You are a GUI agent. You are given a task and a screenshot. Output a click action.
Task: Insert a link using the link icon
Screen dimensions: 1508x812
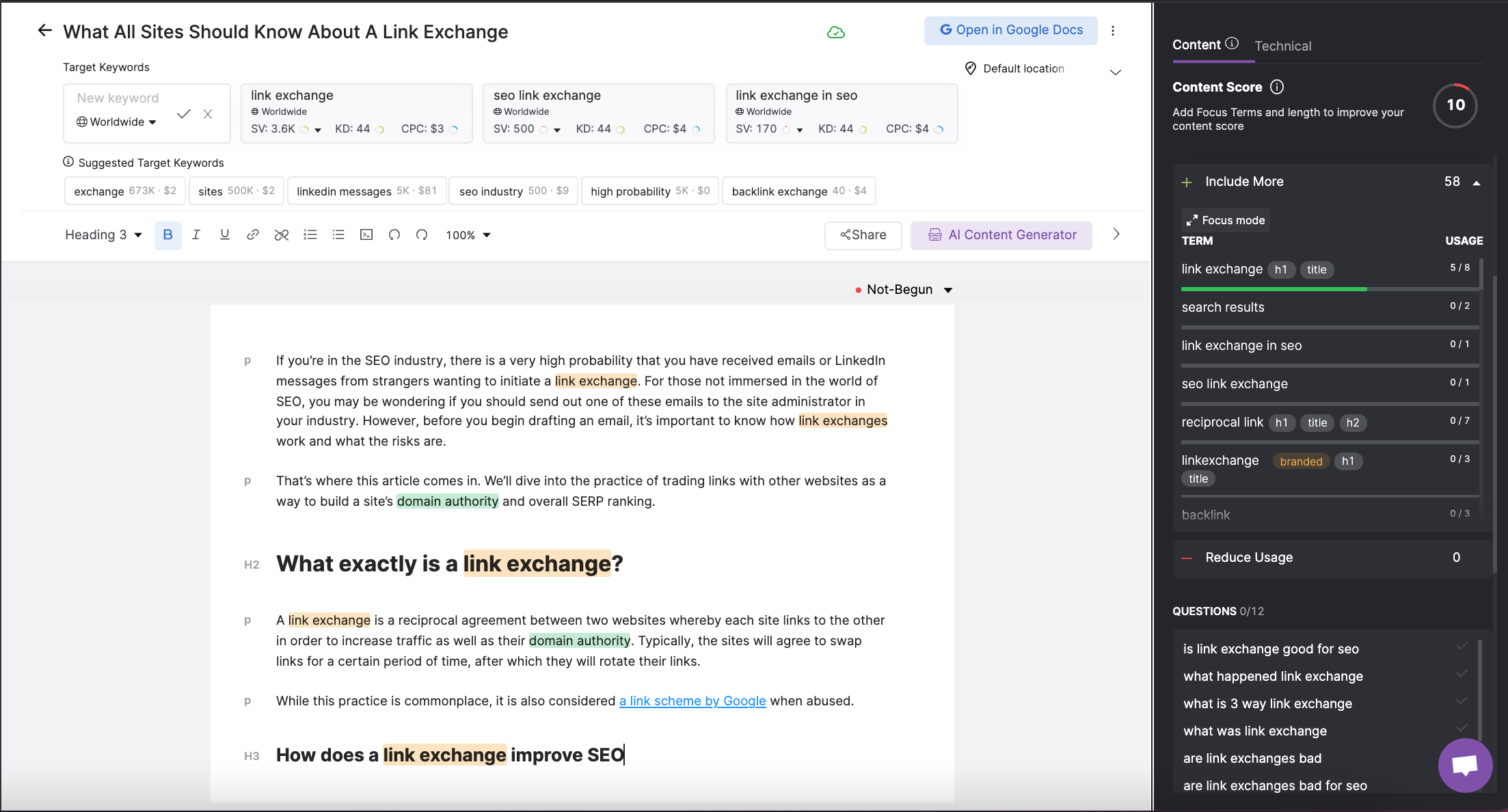click(x=253, y=235)
